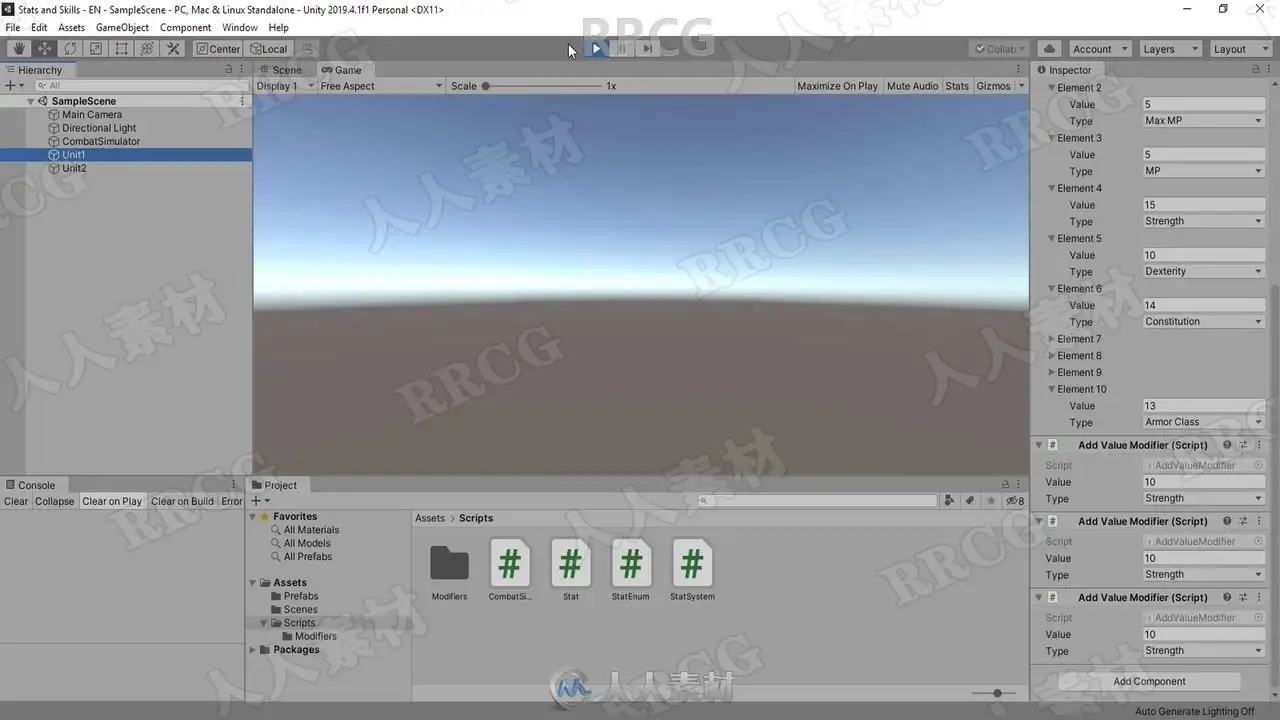Open the cloud services icon
The height and width of the screenshot is (720, 1280).
pyautogui.click(x=1049, y=48)
